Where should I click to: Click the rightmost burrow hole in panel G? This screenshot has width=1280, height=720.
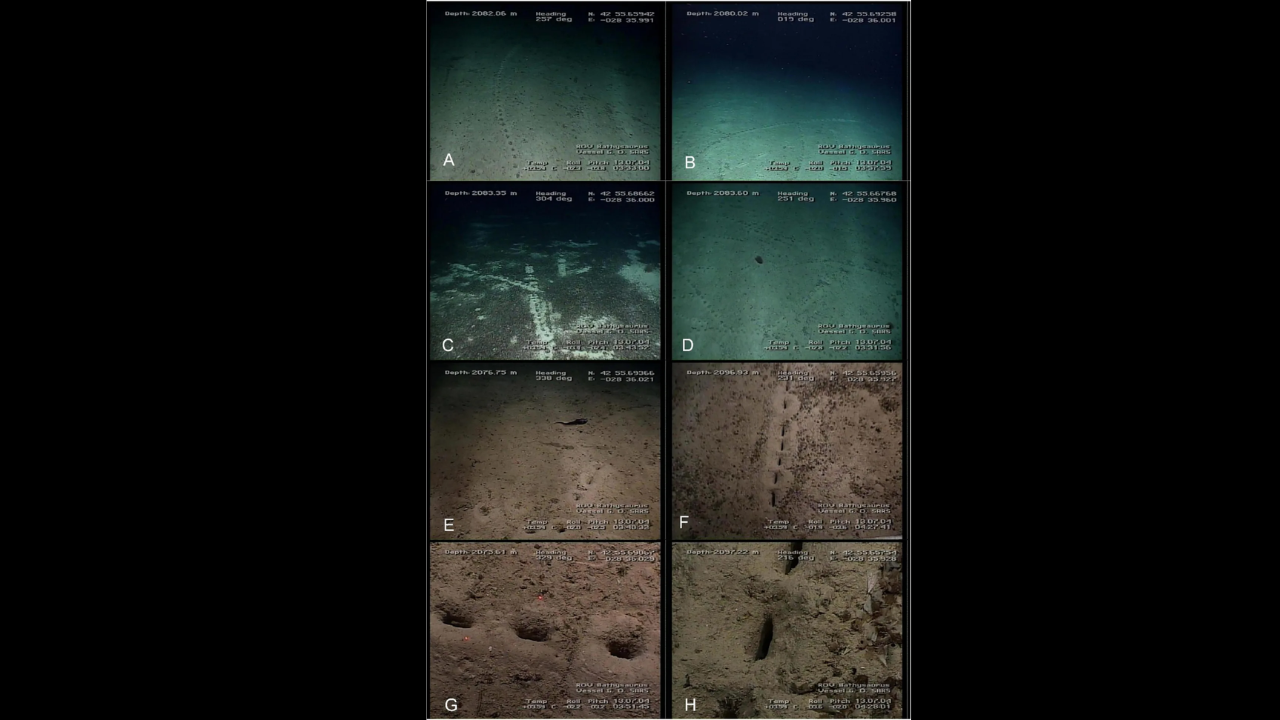(624, 648)
